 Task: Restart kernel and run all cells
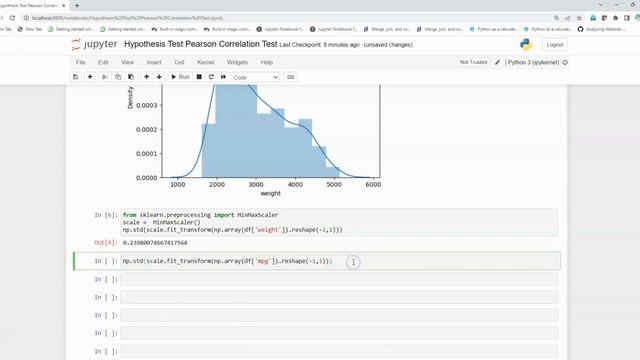click(x=223, y=77)
